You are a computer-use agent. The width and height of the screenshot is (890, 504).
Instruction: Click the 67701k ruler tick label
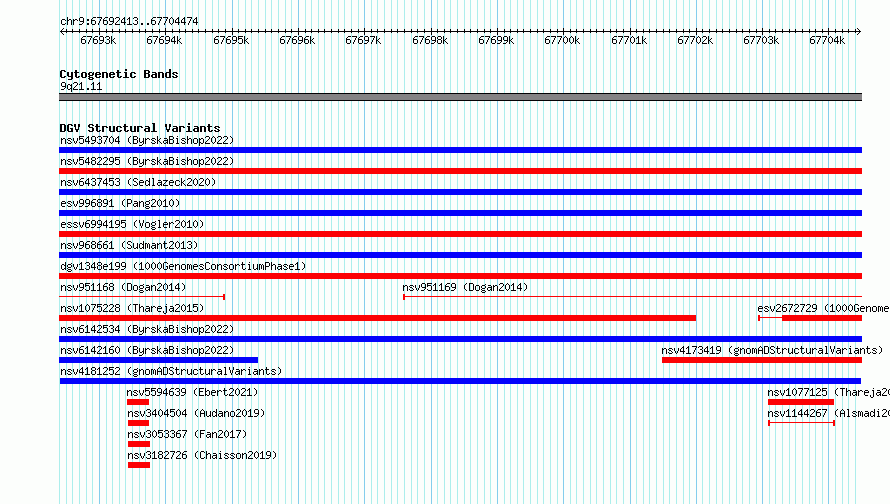[x=629, y=40]
